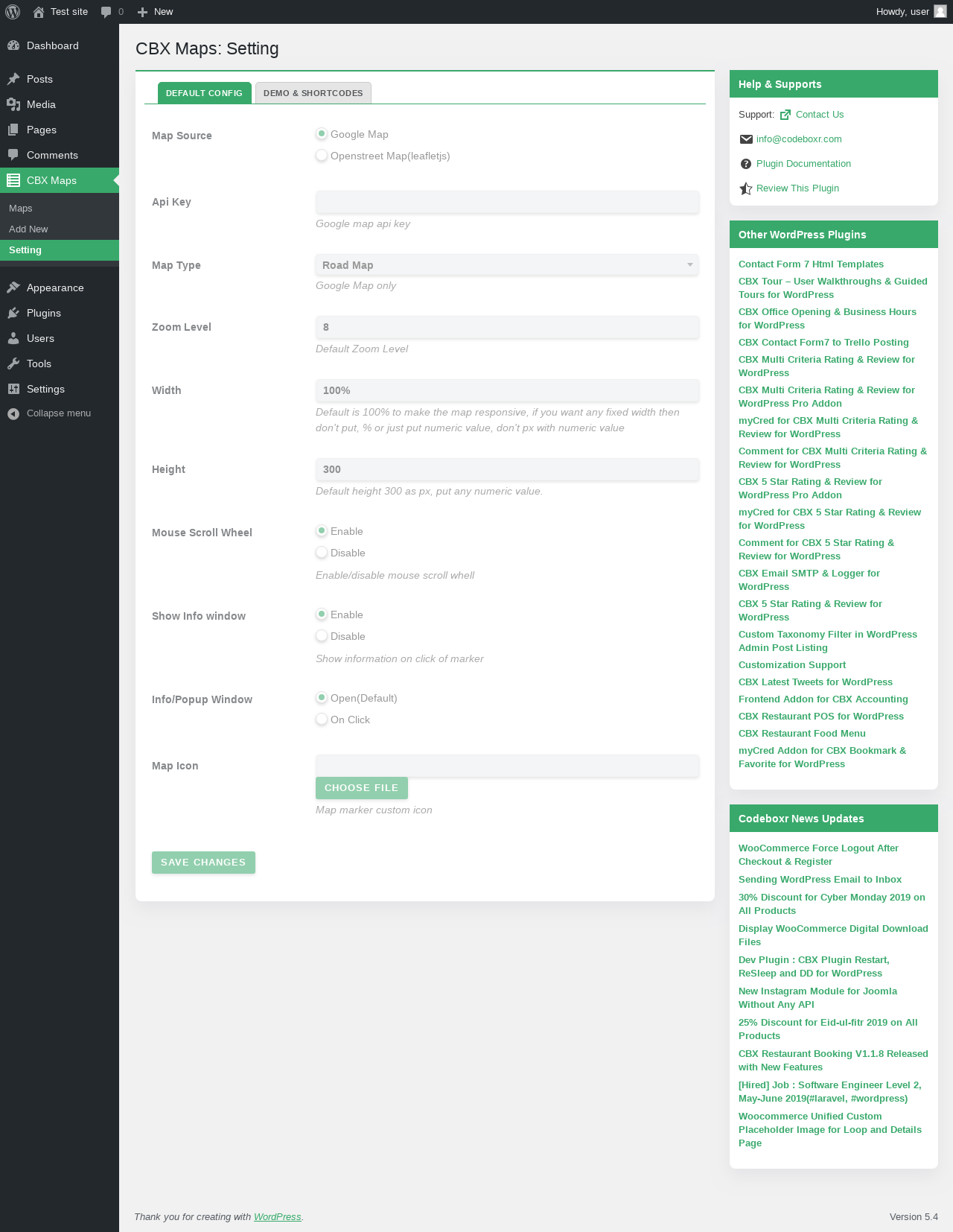The image size is (953, 1232).
Task: Click the Width input field
Action: pos(507,390)
